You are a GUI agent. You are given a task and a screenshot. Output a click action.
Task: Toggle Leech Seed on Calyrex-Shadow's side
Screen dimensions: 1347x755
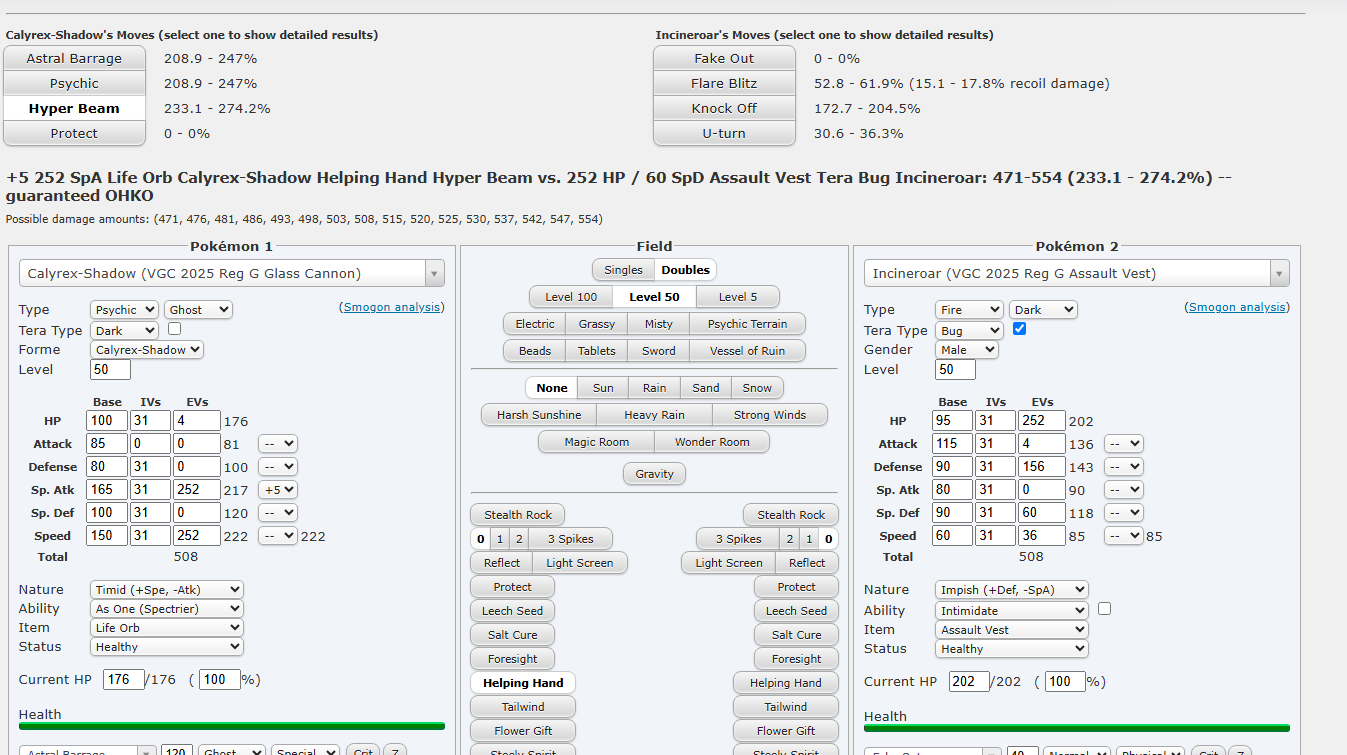(512, 611)
